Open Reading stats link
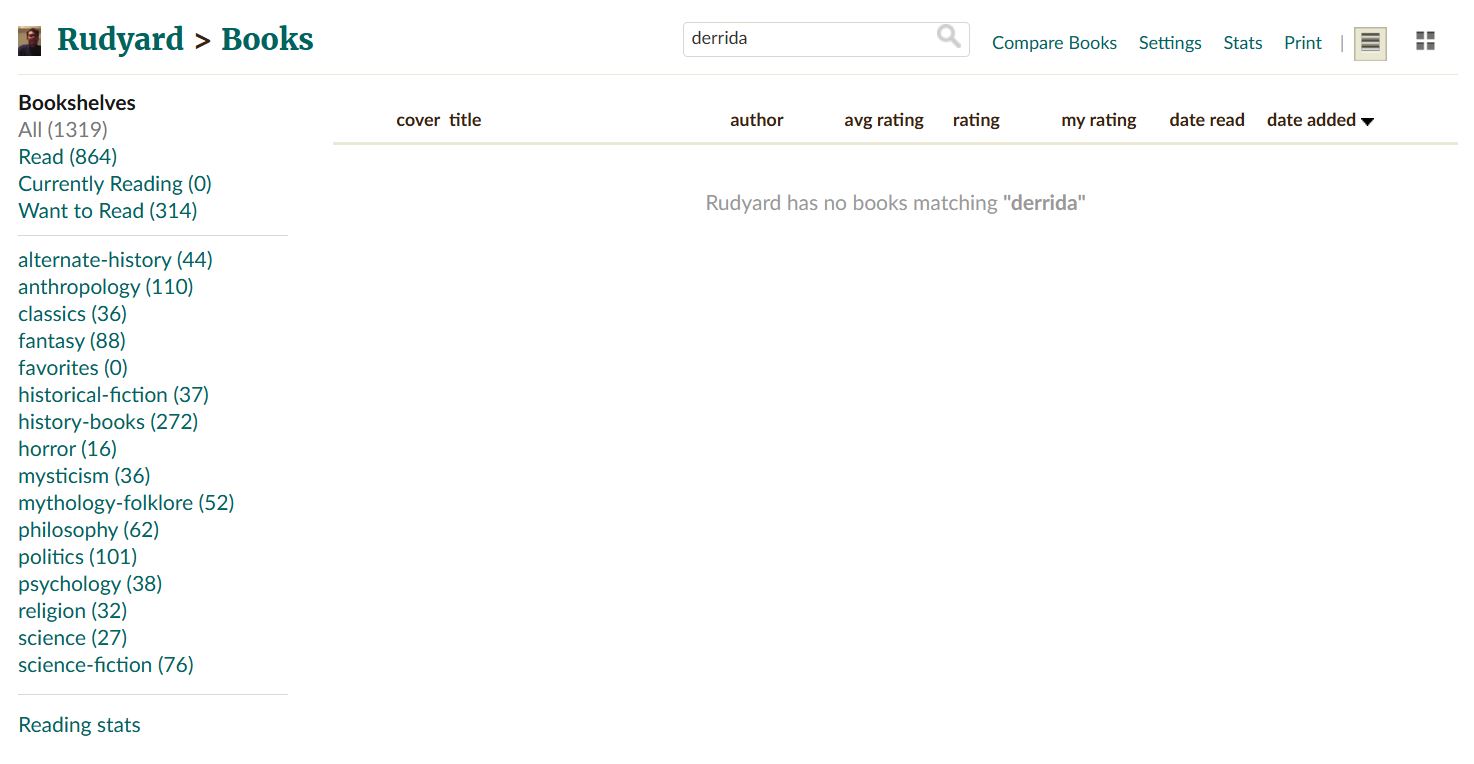This screenshot has height=764, width=1474. 79,725
